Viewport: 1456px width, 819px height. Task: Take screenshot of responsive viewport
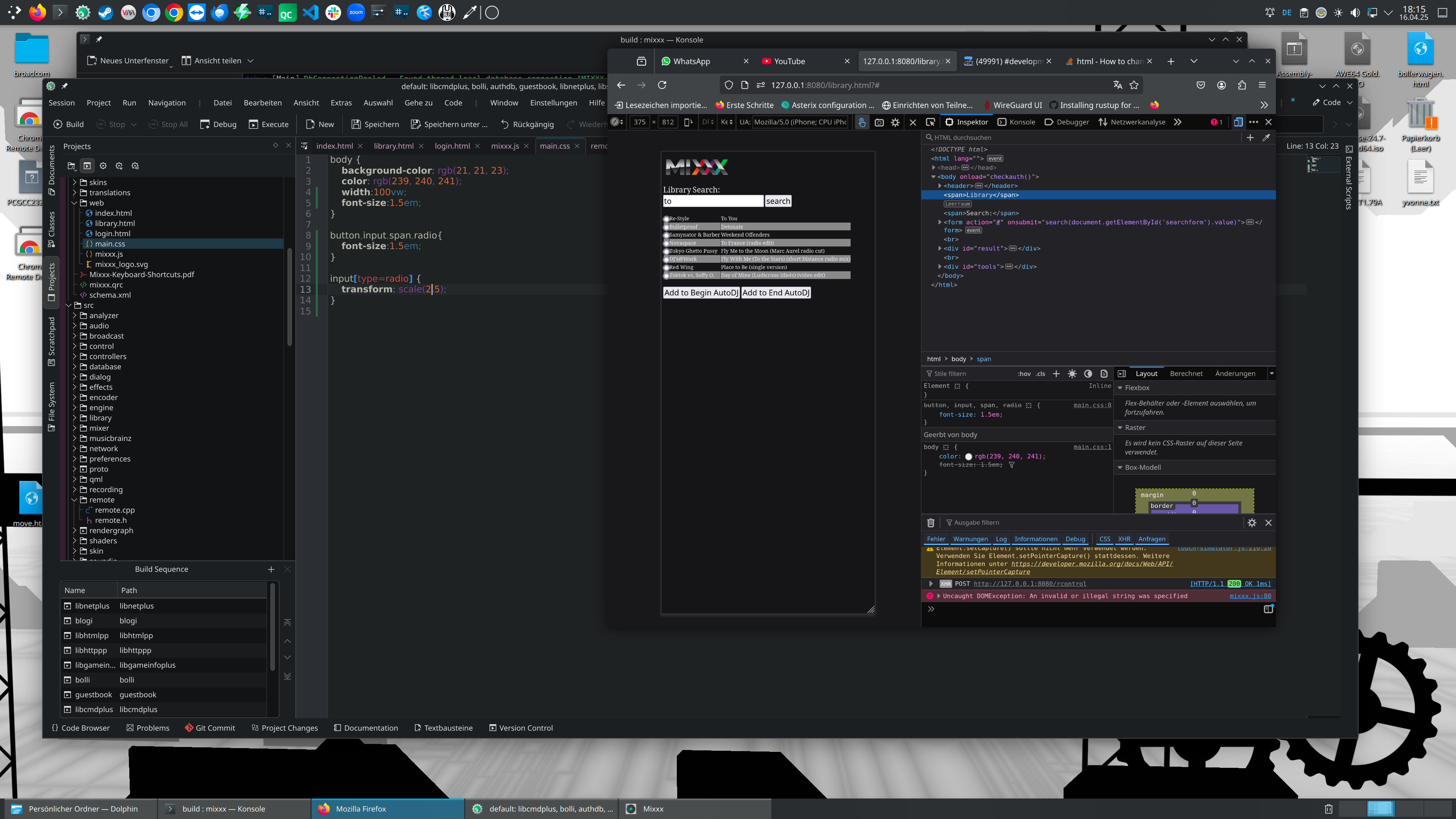[879, 122]
